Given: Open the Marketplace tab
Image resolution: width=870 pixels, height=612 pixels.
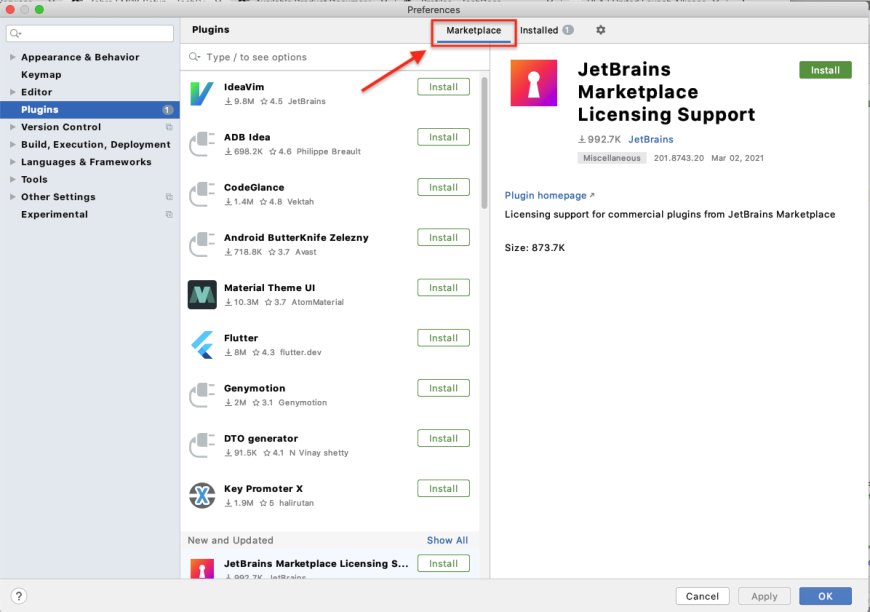Looking at the screenshot, I should point(472,30).
